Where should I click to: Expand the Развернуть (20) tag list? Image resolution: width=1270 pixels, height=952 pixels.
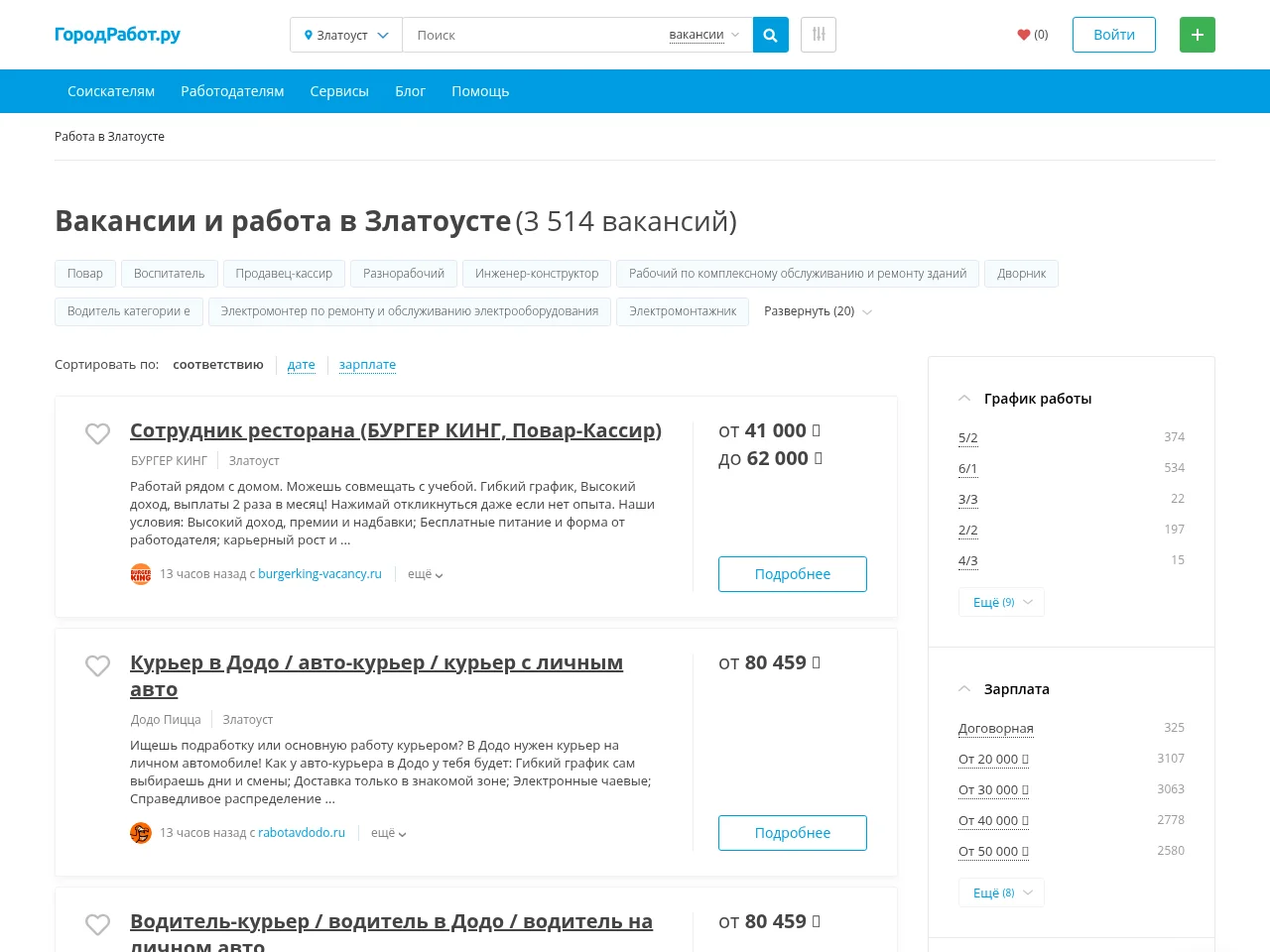point(818,311)
